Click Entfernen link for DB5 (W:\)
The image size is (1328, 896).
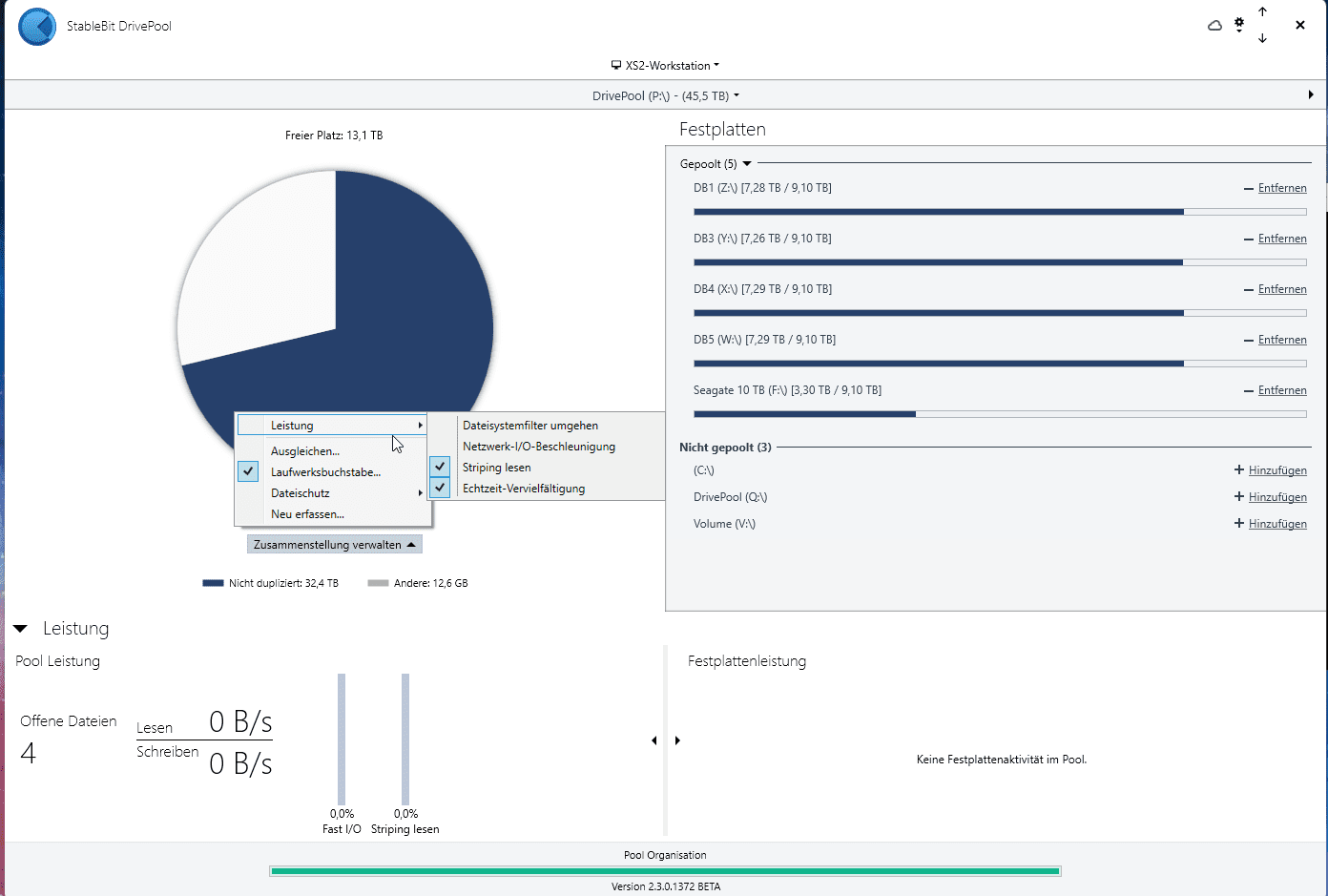1282,340
